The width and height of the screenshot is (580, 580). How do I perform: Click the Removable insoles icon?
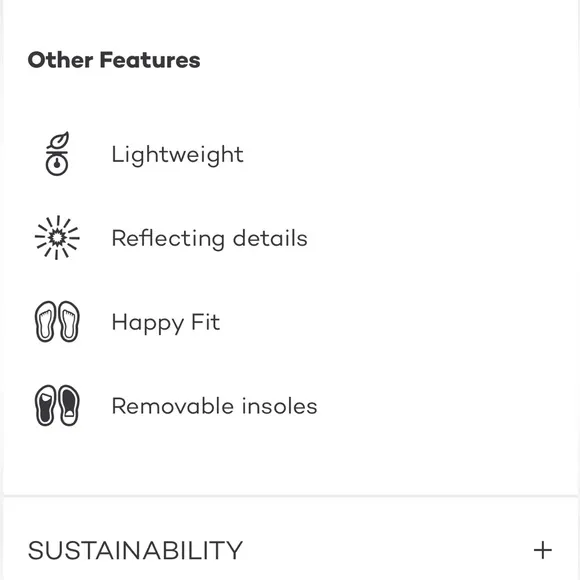pos(57,405)
